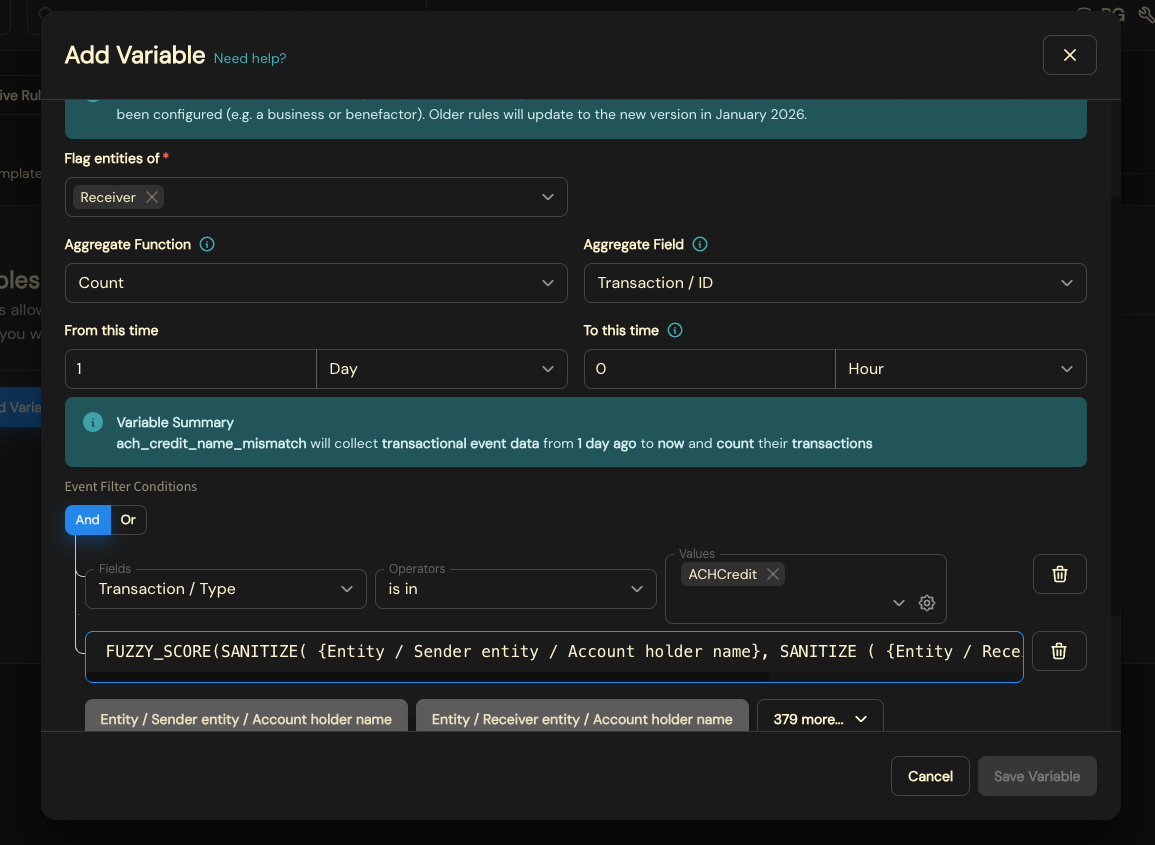Click the dialog's vertical scrollbar

pos(1115,405)
